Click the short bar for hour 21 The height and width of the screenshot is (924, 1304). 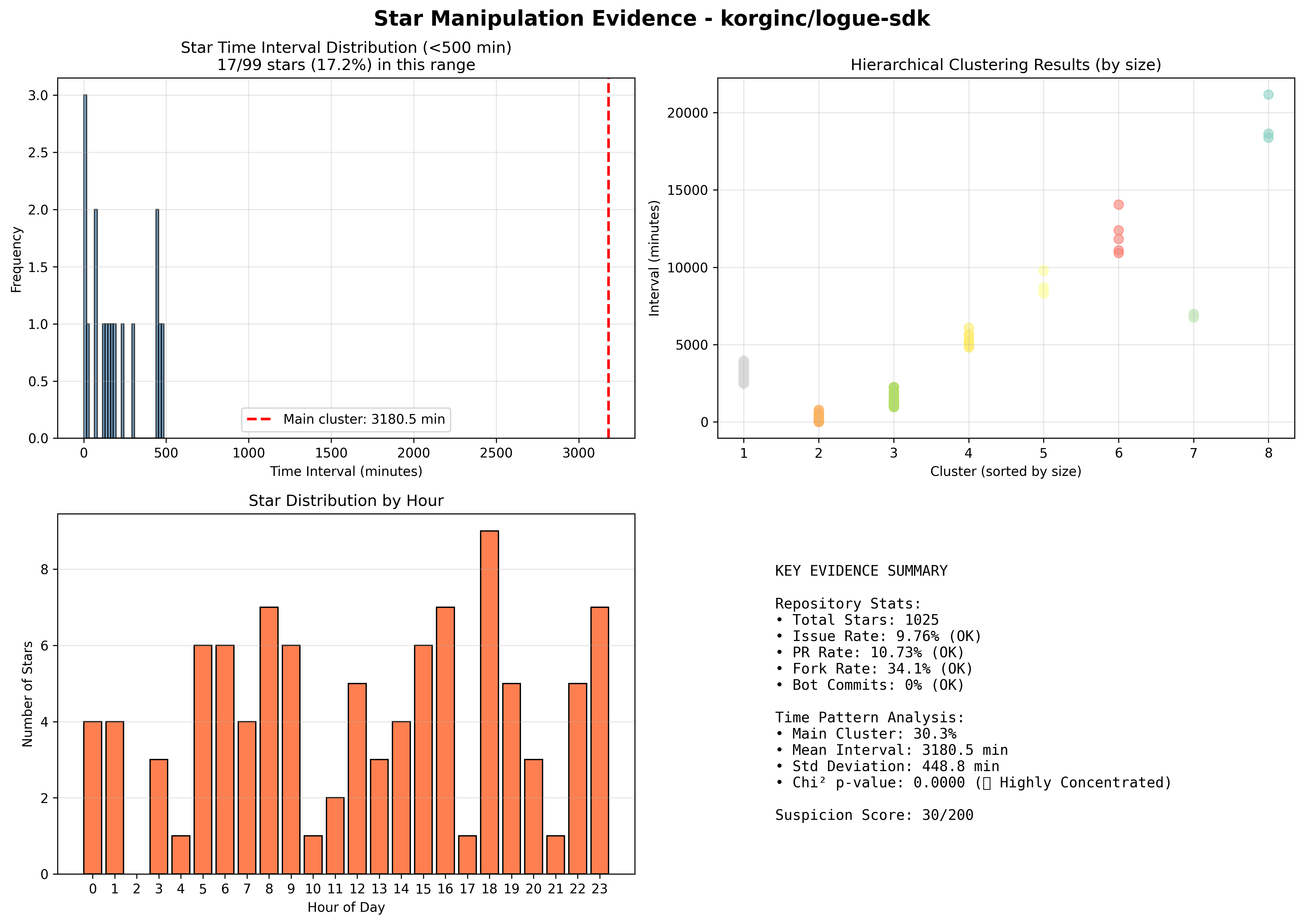555,855
